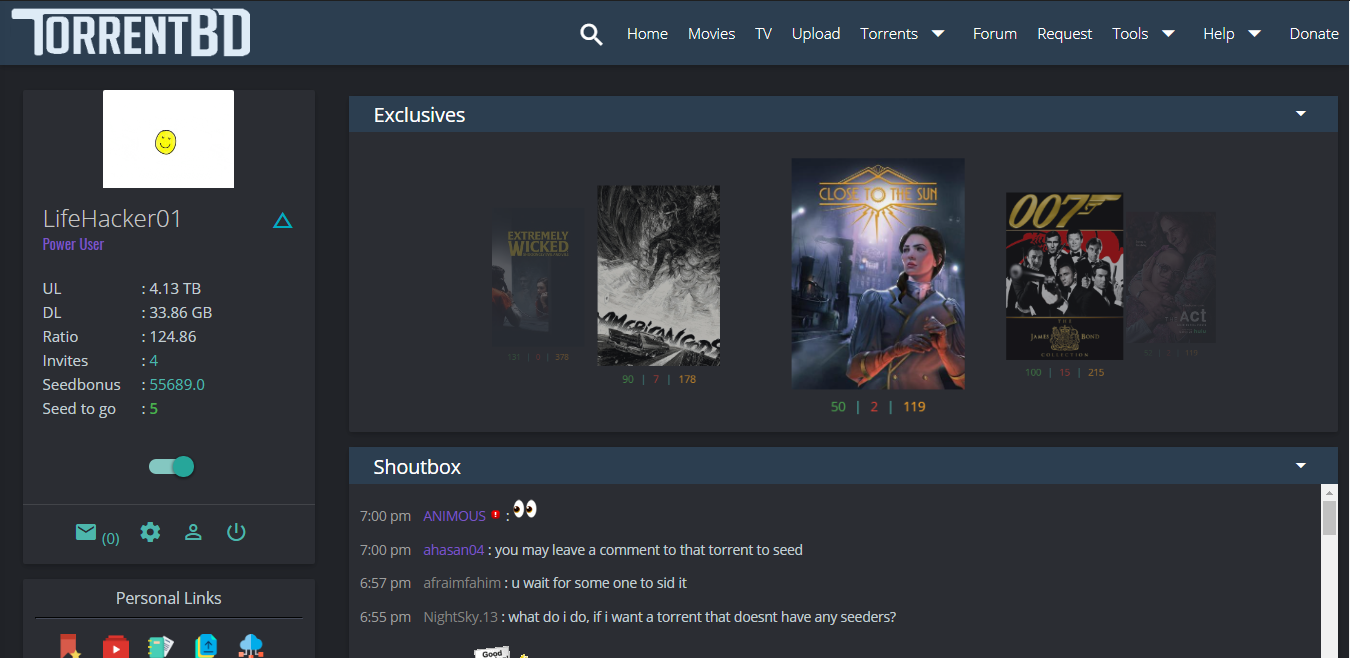Click the stats 50 | 2 | 119
This screenshot has height=658, width=1350.
tap(878, 407)
